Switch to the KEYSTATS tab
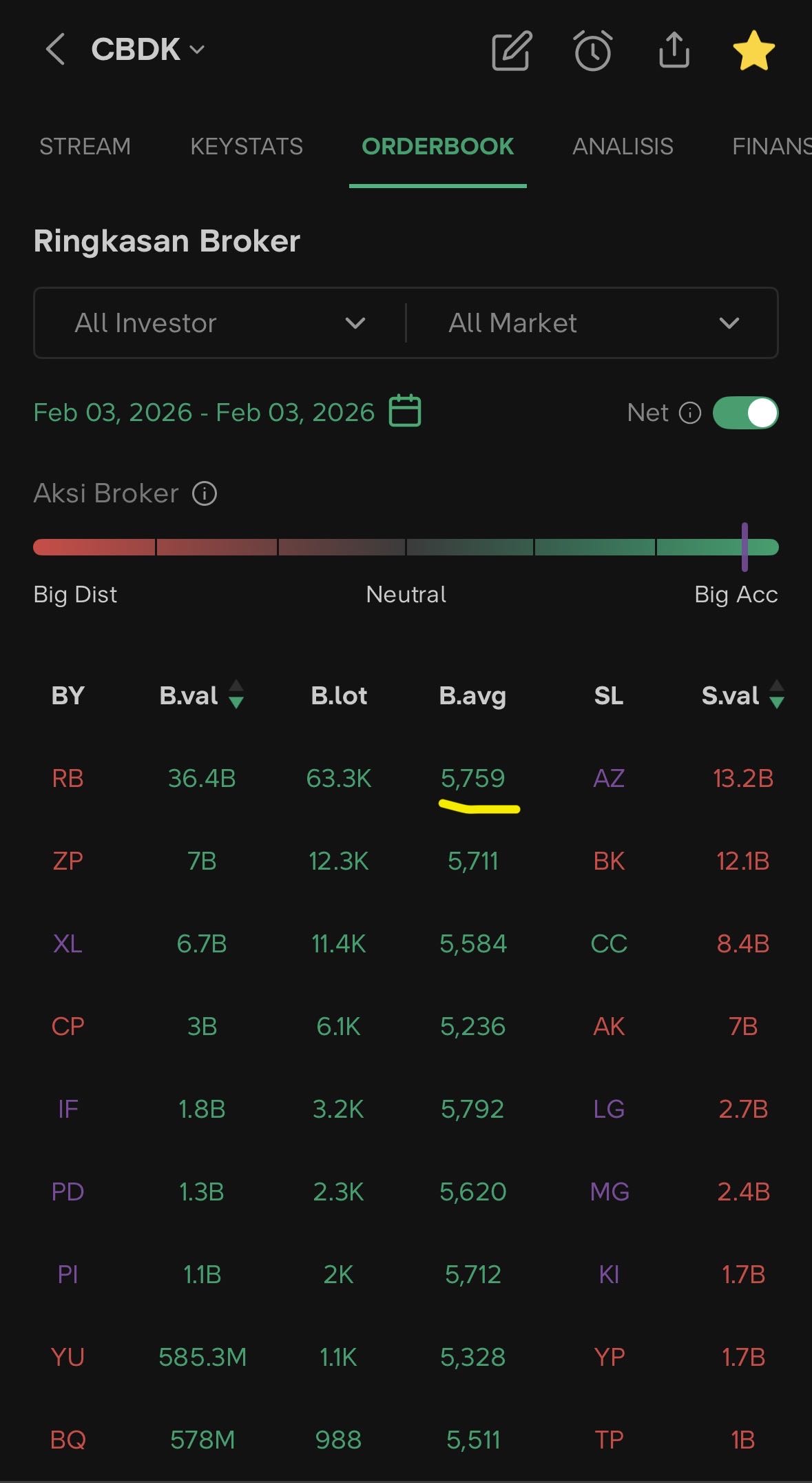Image resolution: width=812 pixels, height=1483 pixels. pos(247,146)
